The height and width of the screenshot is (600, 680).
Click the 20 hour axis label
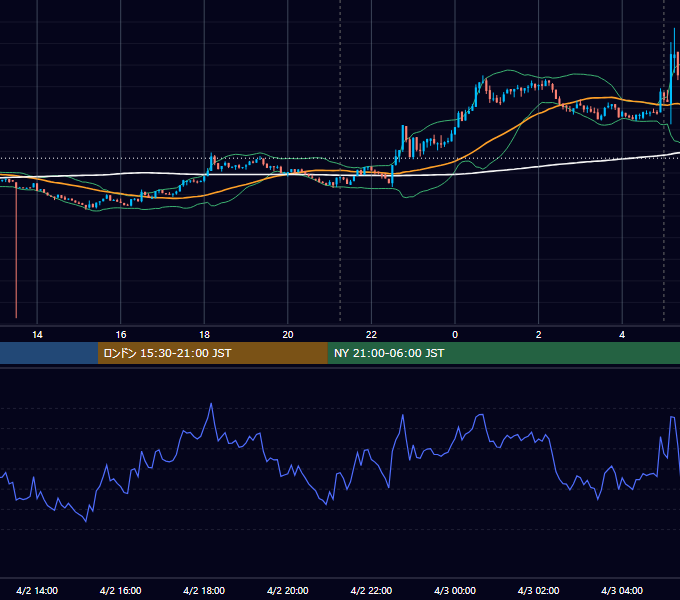coord(288,335)
